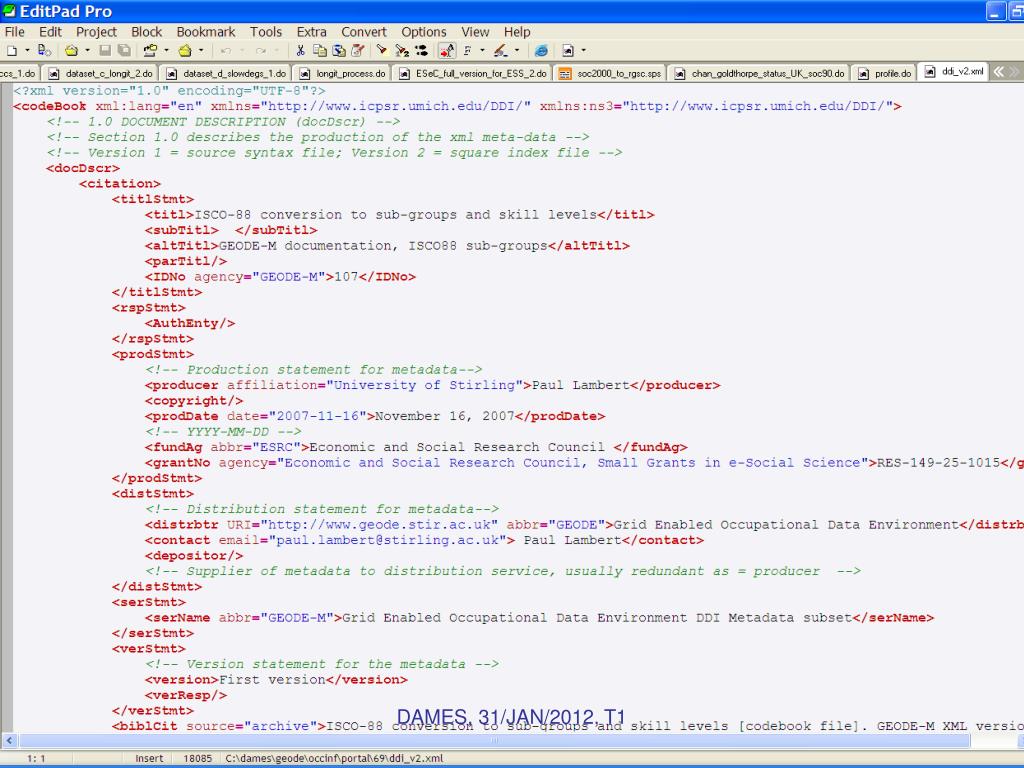This screenshot has height=768, width=1024.
Task: Open the Bookmark menu
Action: tap(206, 31)
